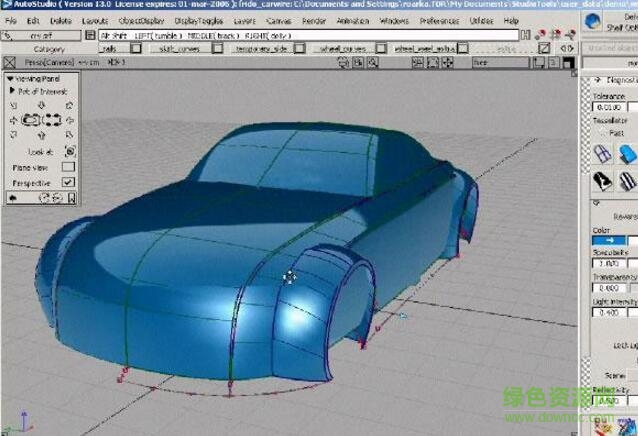The height and width of the screenshot is (436, 638).
Task: Open the 'free' view dropdown field
Action: pos(501,63)
